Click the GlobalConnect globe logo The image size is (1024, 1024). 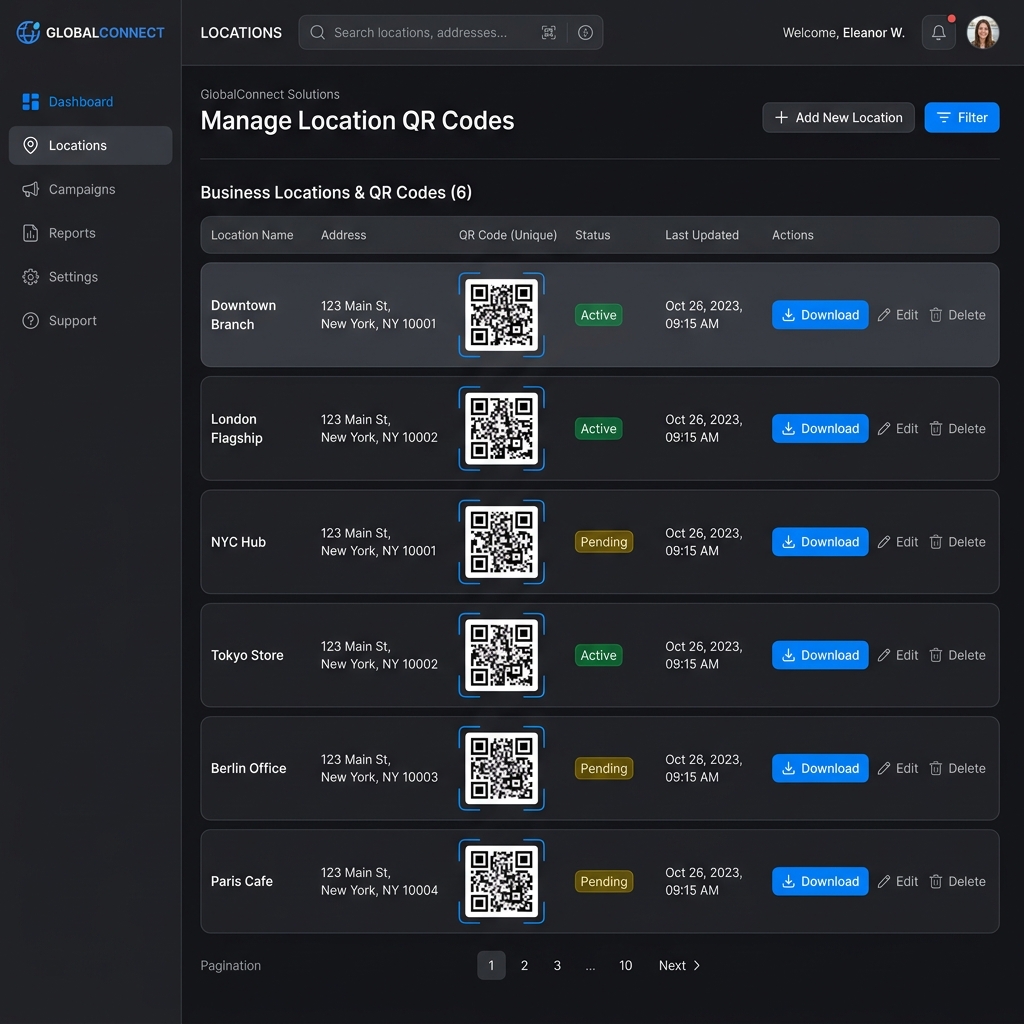[28, 32]
